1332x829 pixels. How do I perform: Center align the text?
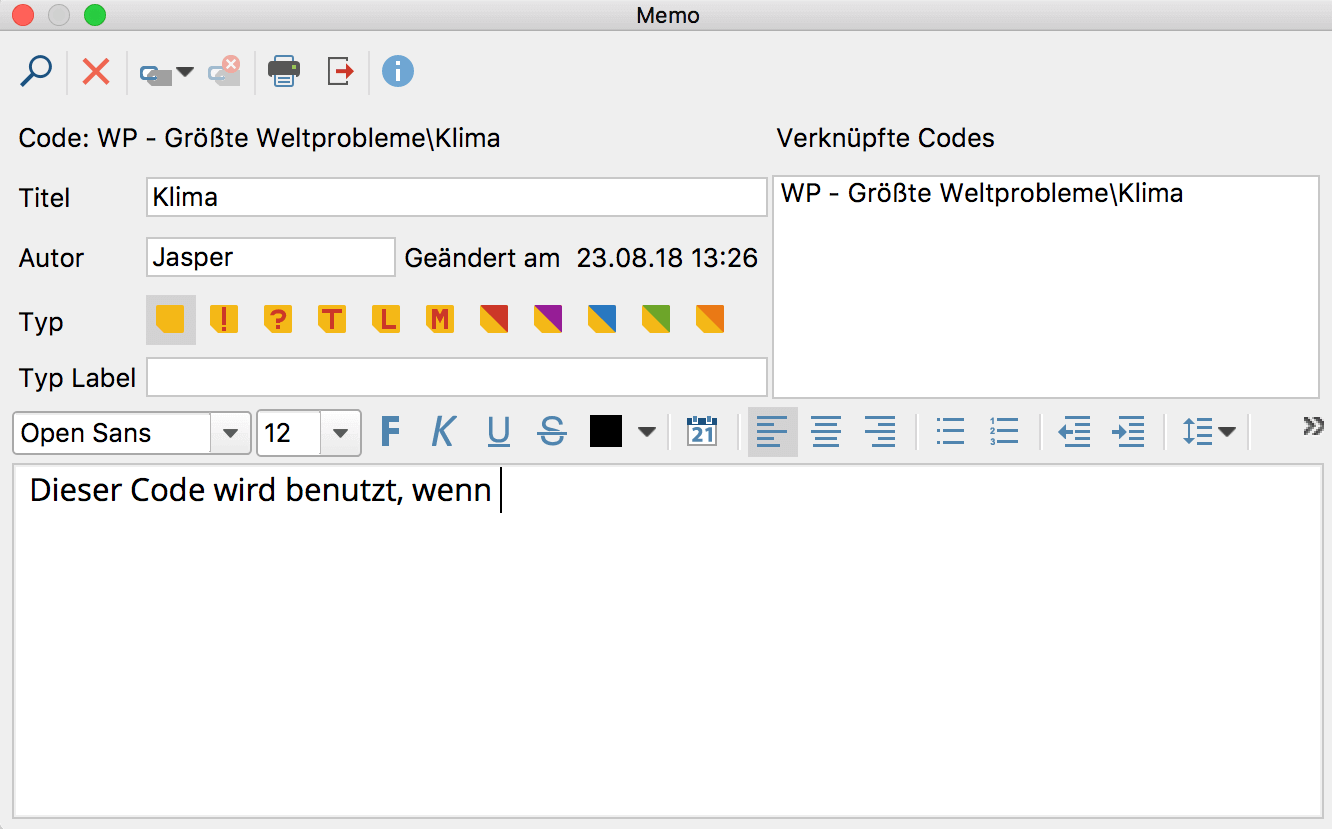point(826,432)
